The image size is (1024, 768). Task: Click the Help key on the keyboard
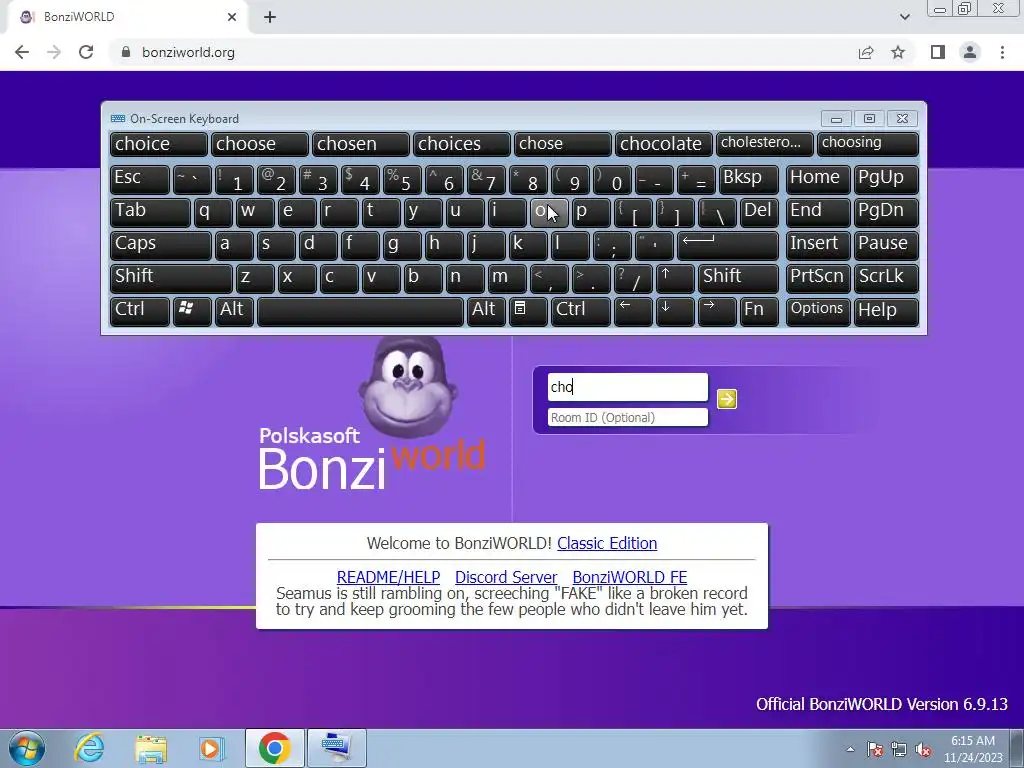[x=886, y=312]
